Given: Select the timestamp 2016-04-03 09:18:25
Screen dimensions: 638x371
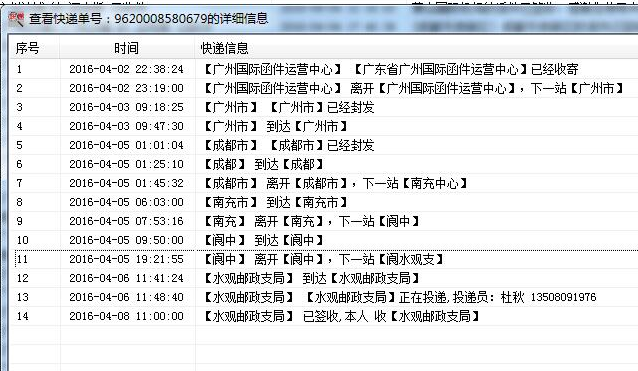Looking at the screenshot, I should click(126, 107).
